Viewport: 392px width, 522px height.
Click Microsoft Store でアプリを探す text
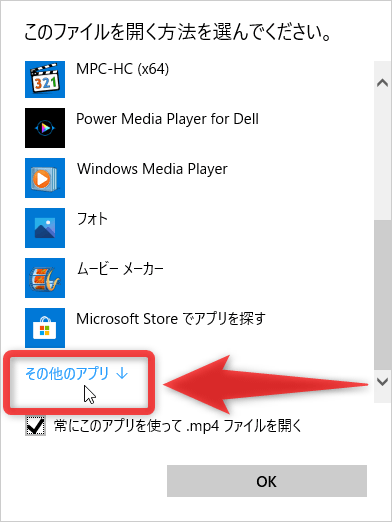point(171,319)
